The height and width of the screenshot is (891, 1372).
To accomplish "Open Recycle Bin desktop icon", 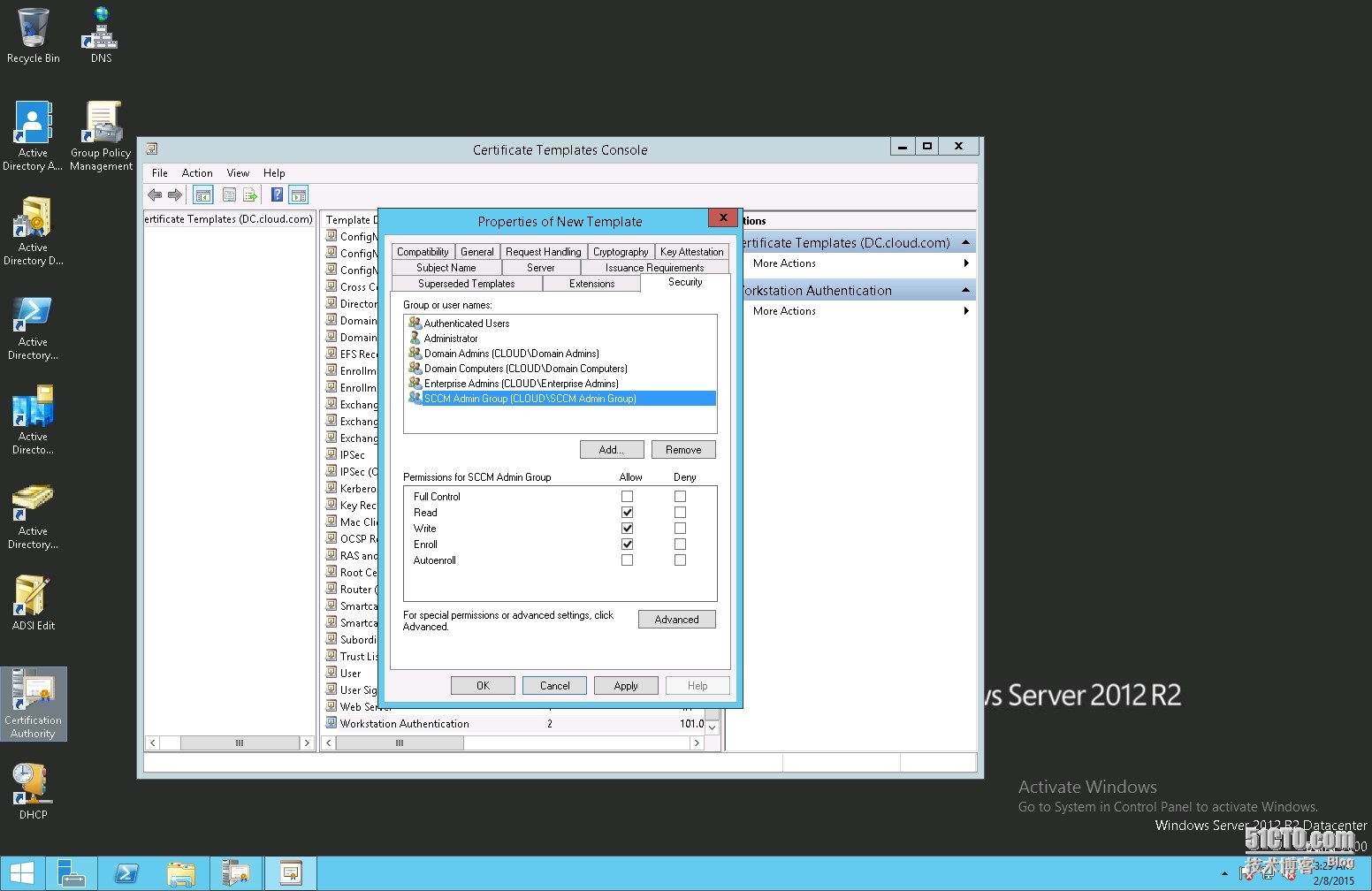I will 34,36.
